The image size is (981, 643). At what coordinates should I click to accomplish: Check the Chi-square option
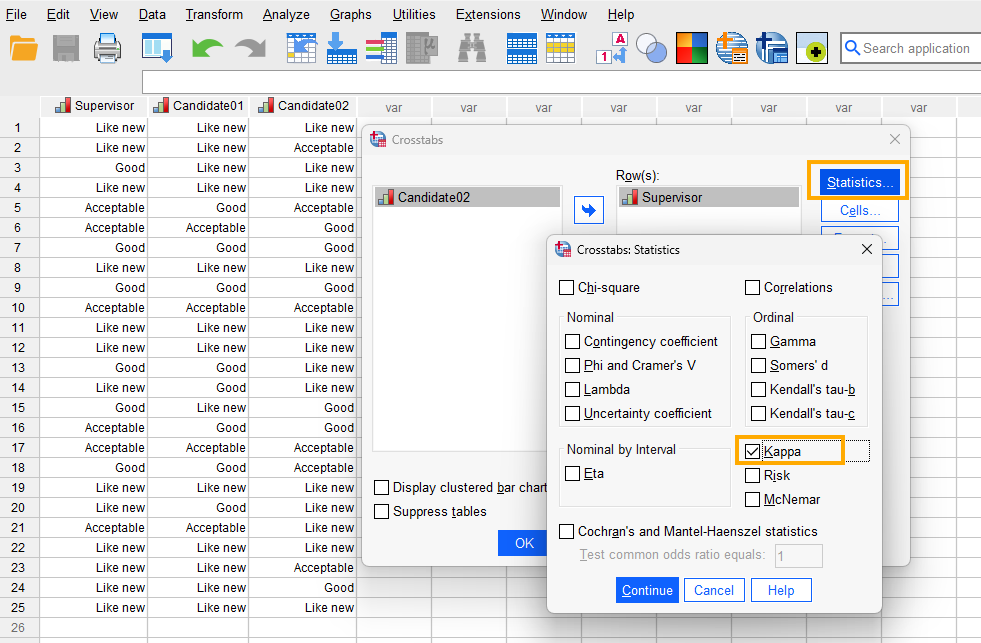click(569, 287)
